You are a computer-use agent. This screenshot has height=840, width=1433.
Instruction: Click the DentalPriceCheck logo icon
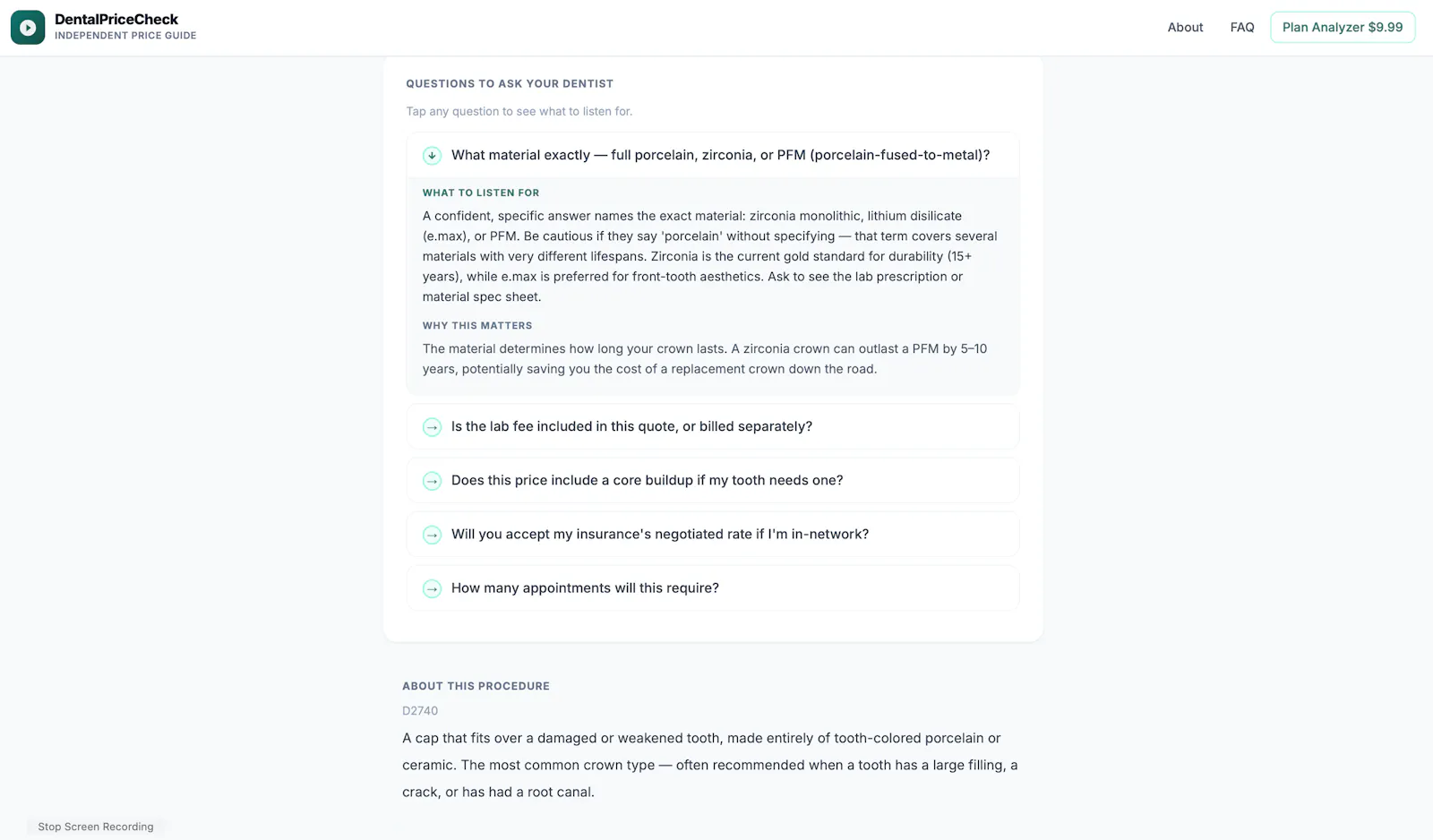click(x=28, y=28)
